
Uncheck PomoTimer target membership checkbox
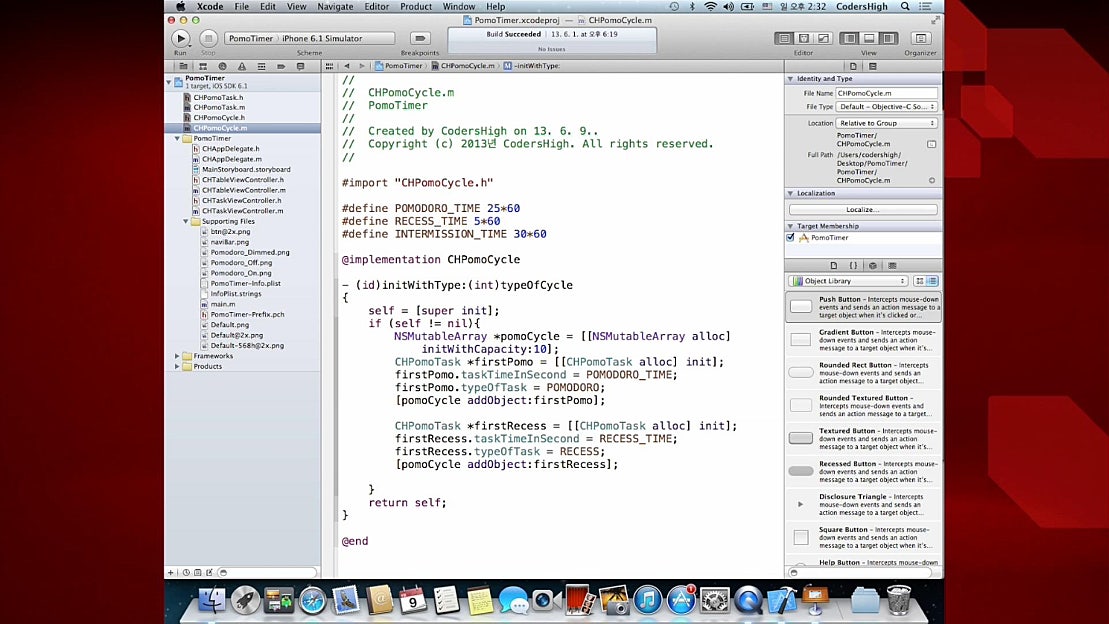791,238
